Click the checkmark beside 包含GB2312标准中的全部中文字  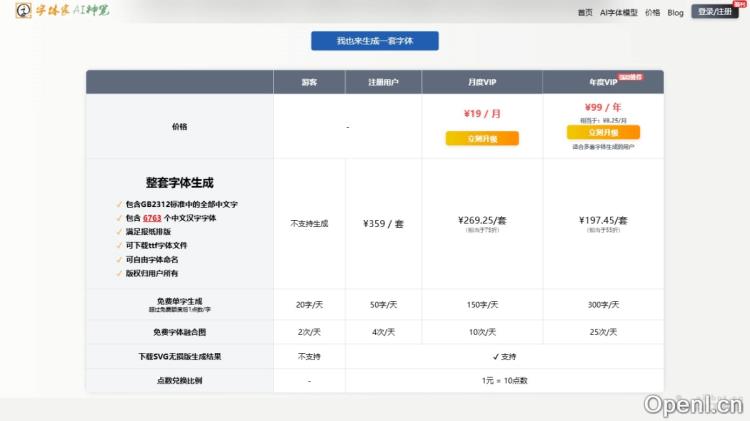[x=120, y=204]
